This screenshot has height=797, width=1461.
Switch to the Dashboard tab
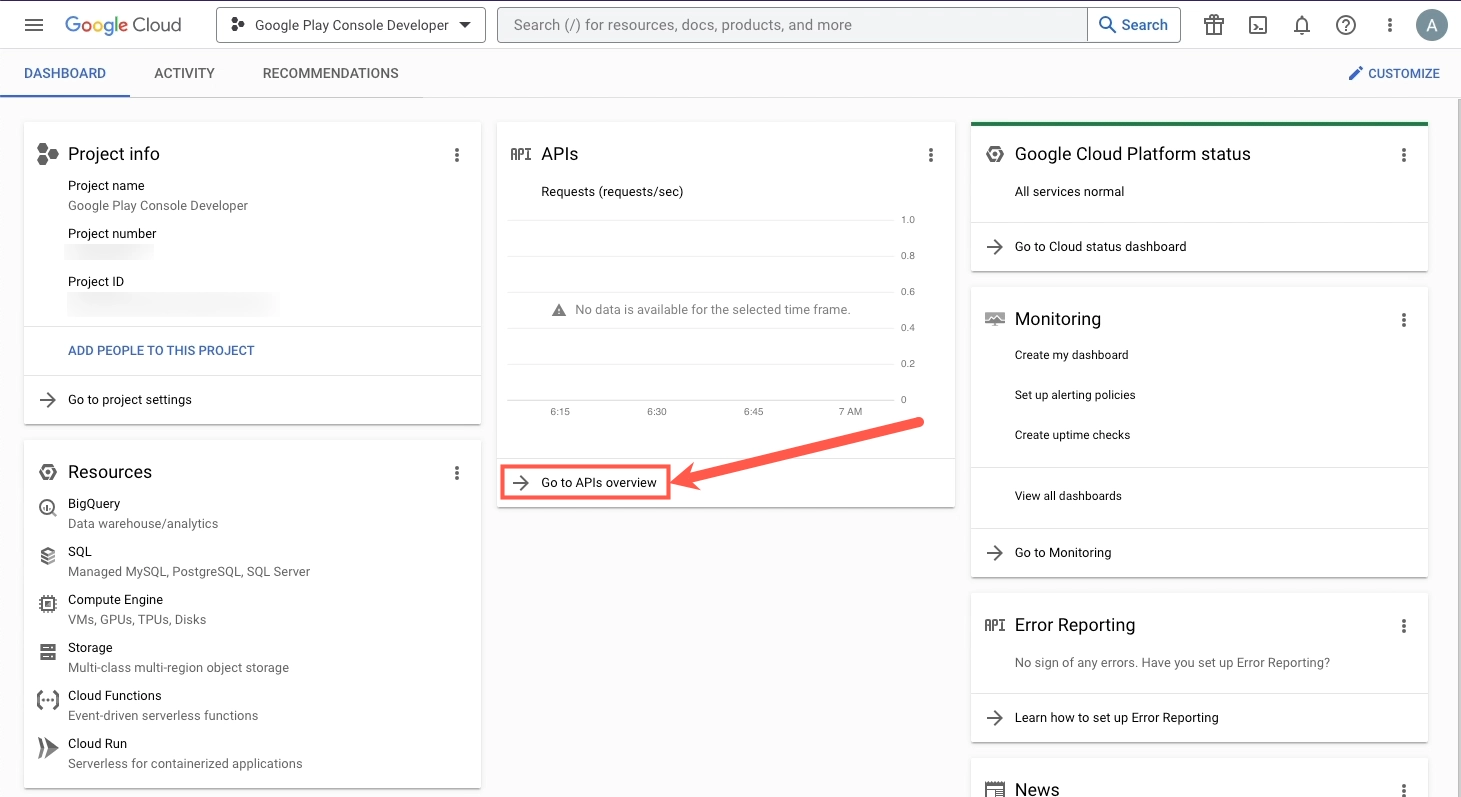tap(65, 73)
